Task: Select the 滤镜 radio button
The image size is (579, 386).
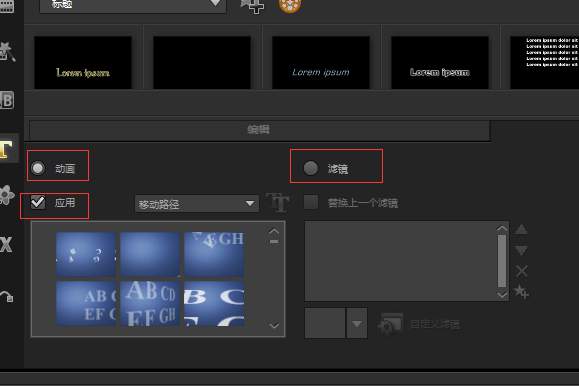Action: point(311,168)
